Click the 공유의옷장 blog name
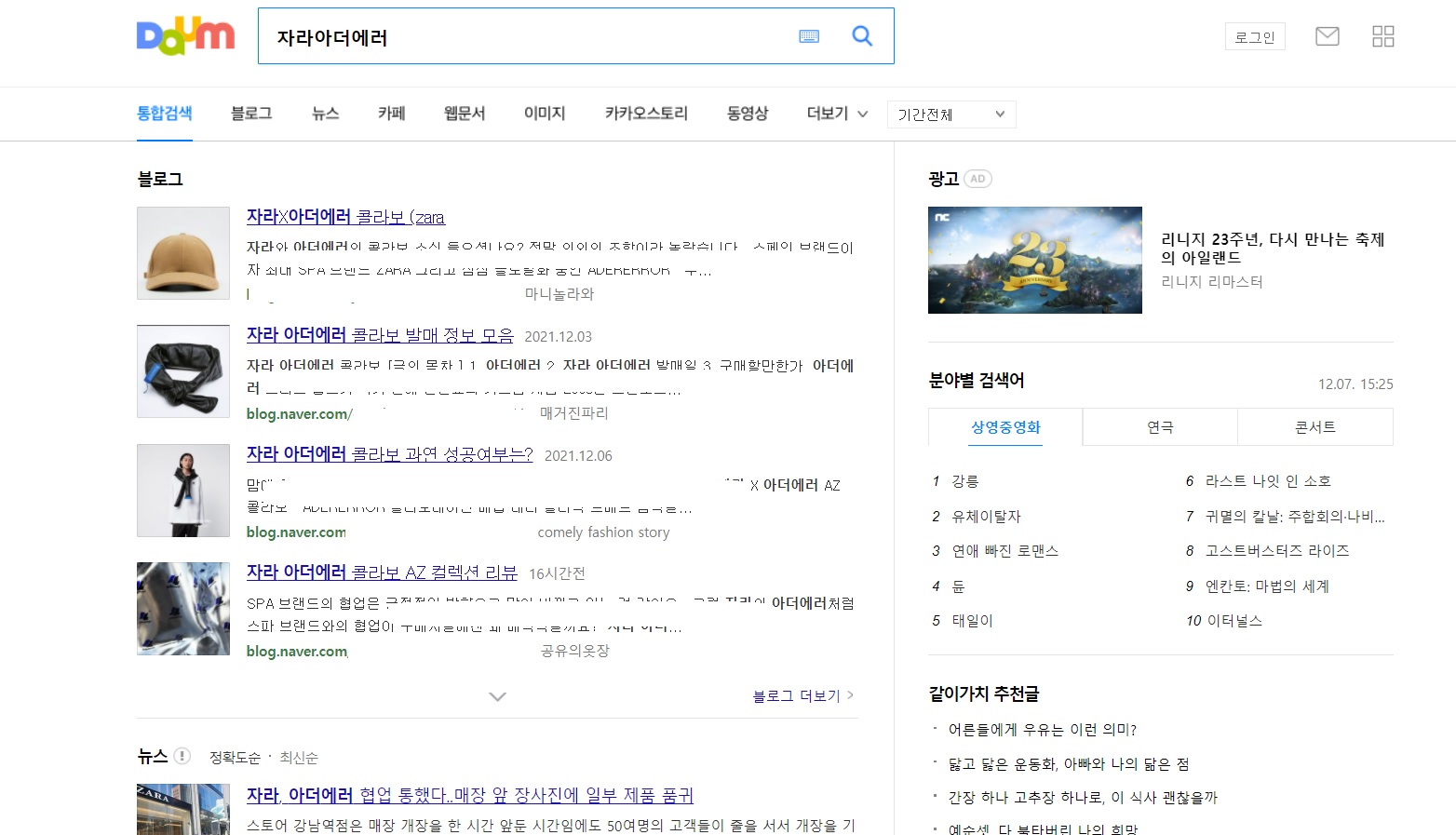Image resolution: width=1456 pixels, height=835 pixels. (575, 652)
